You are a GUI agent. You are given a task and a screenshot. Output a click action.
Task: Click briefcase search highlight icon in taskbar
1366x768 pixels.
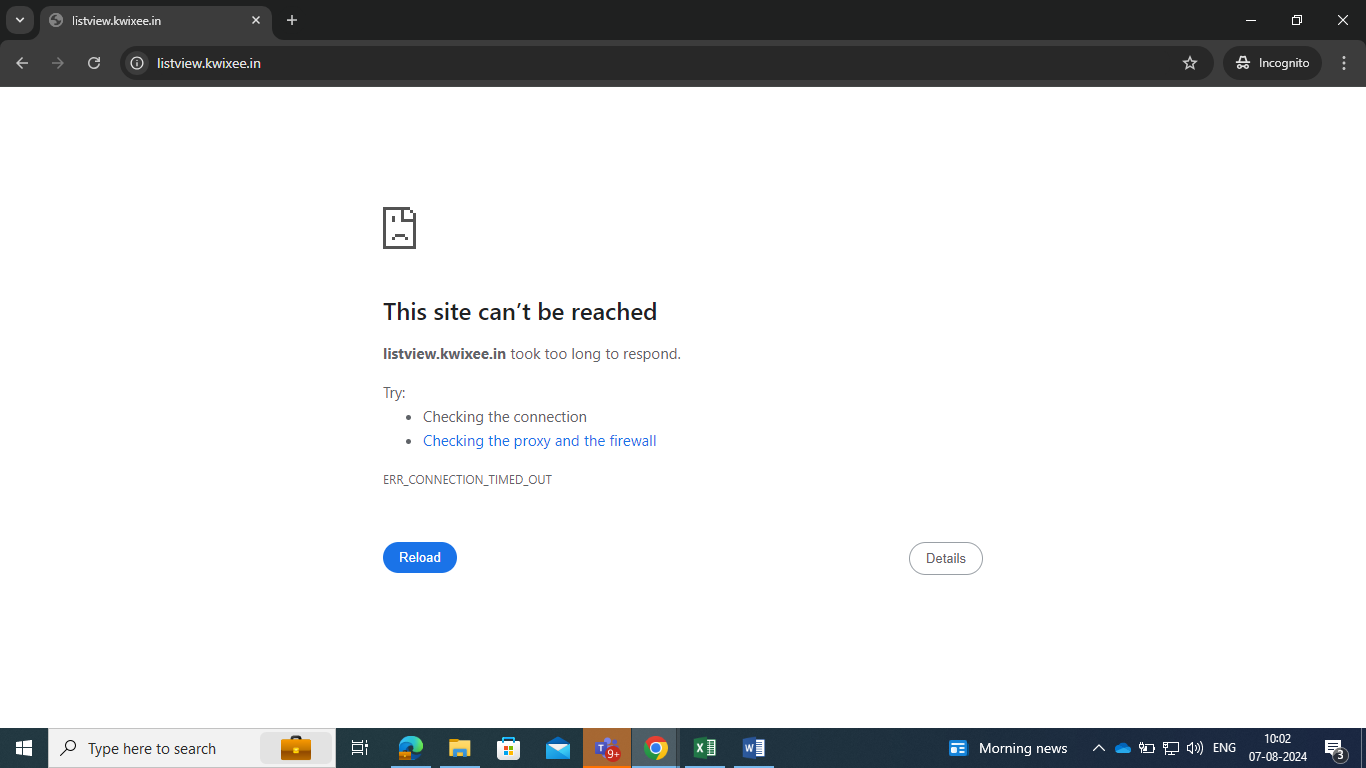coord(296,748)
